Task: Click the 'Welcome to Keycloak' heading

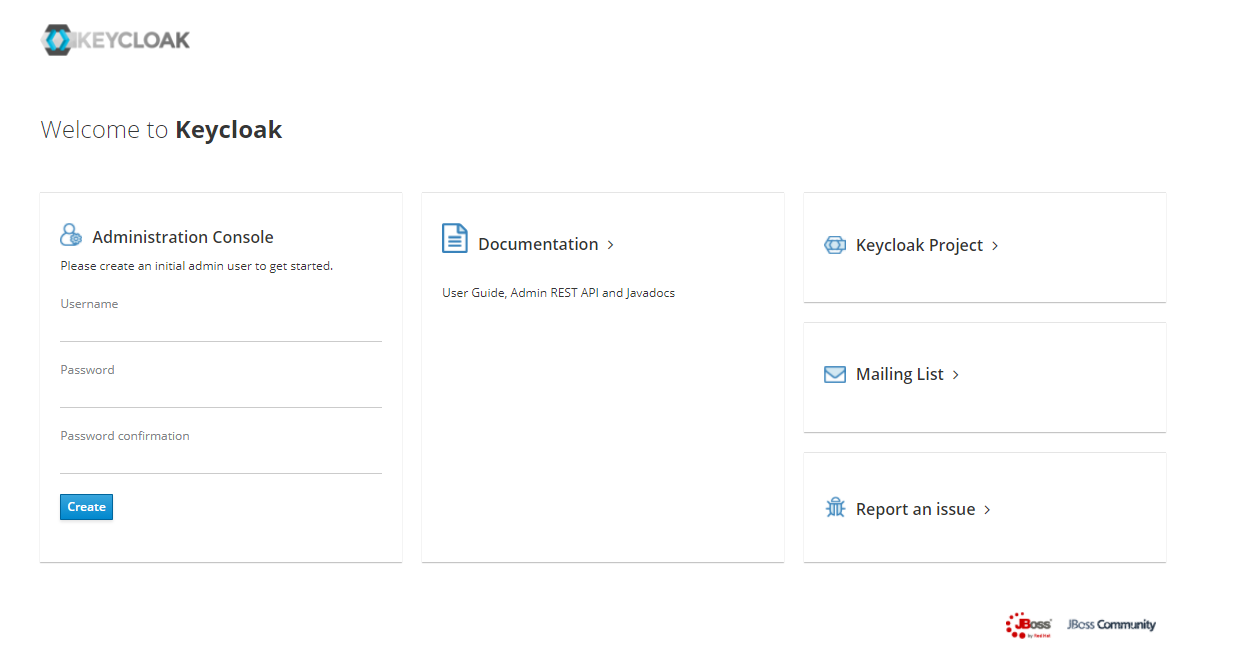Action: pos(161,130)
